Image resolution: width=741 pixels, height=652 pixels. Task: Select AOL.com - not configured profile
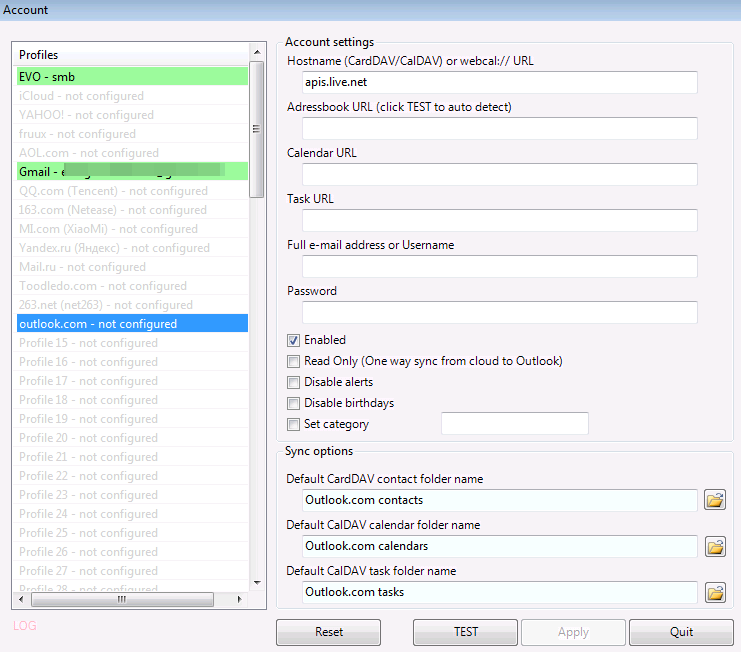132,153
